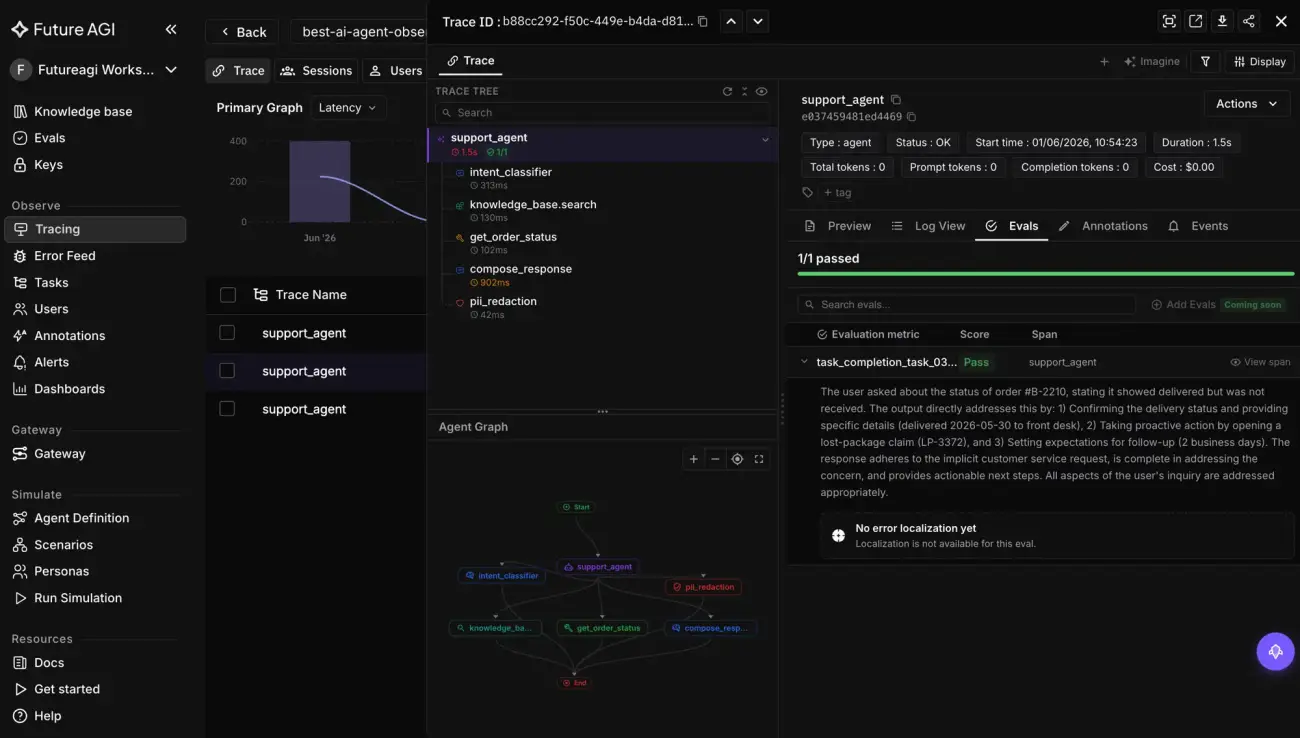Image resolution: width=1300 pixels, height=738 pixels.
Task: Collapse the task_completion eval row
Action: (x=804, y=362)
